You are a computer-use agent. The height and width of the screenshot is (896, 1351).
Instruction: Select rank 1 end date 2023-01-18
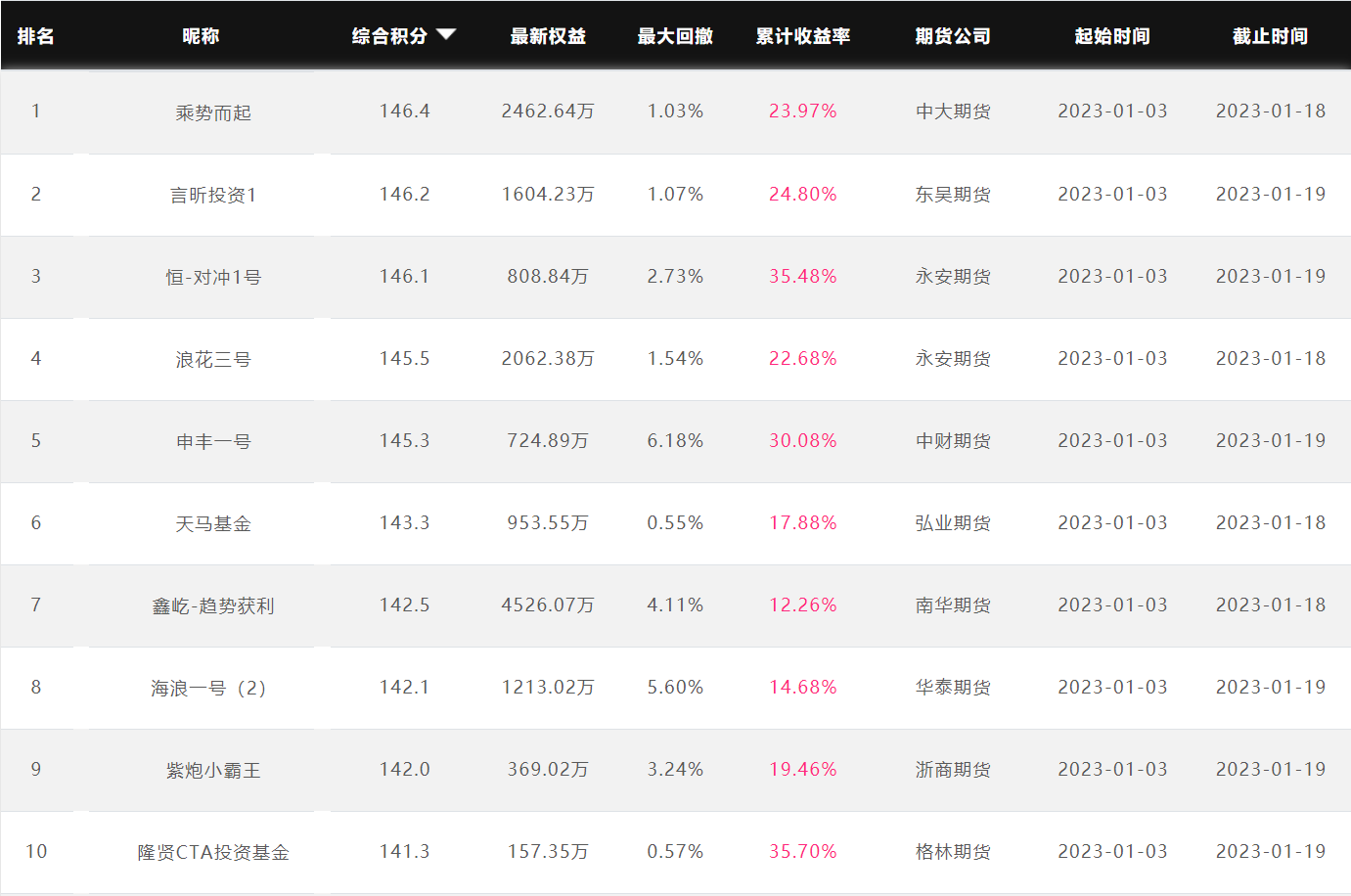1271,112
